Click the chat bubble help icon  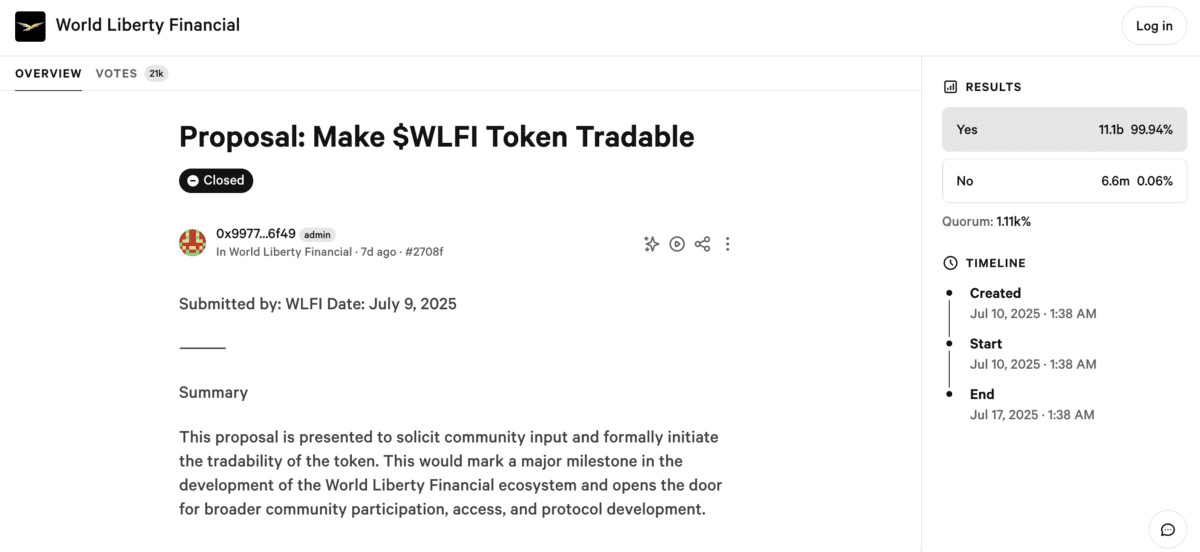(1167, 529)
